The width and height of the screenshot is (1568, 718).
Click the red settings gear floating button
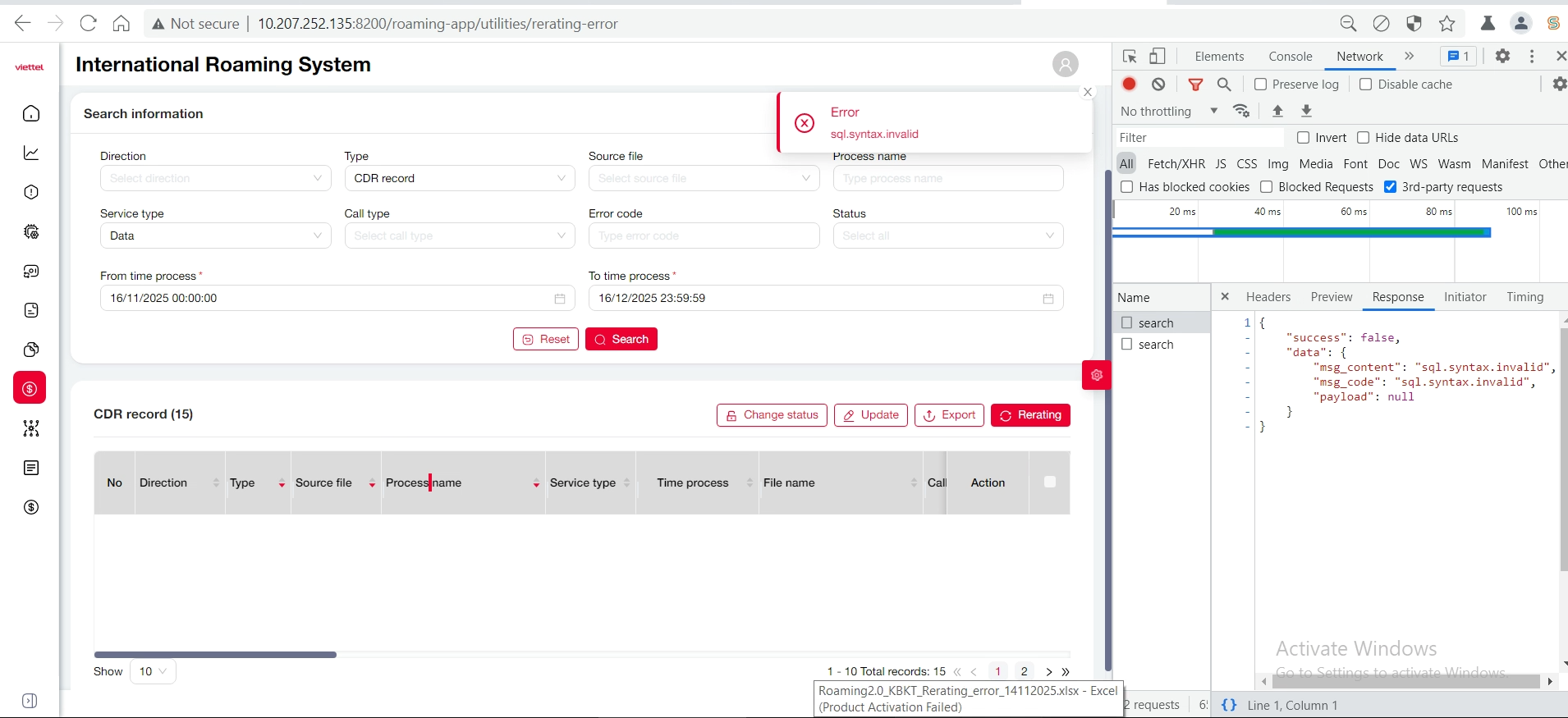1096,375
